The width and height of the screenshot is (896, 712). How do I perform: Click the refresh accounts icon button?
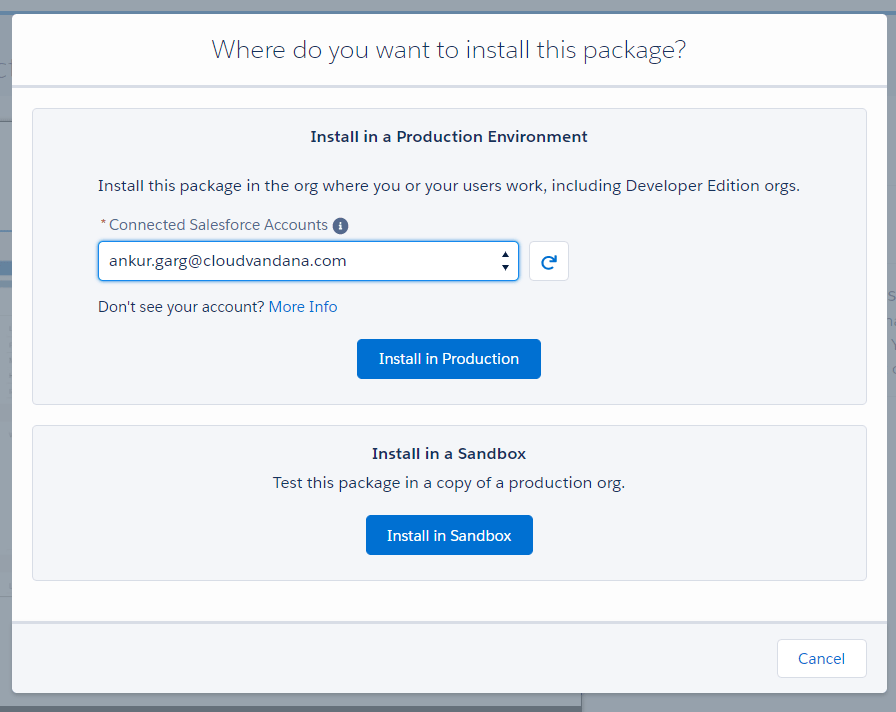(x=549, y=261)
